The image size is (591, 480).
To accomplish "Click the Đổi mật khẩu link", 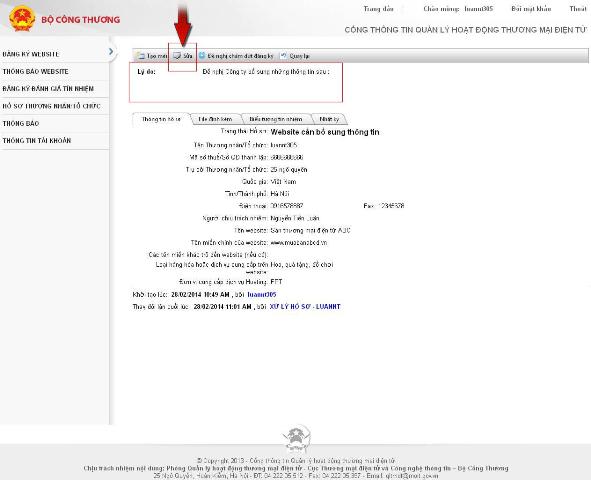I will 531,9.
